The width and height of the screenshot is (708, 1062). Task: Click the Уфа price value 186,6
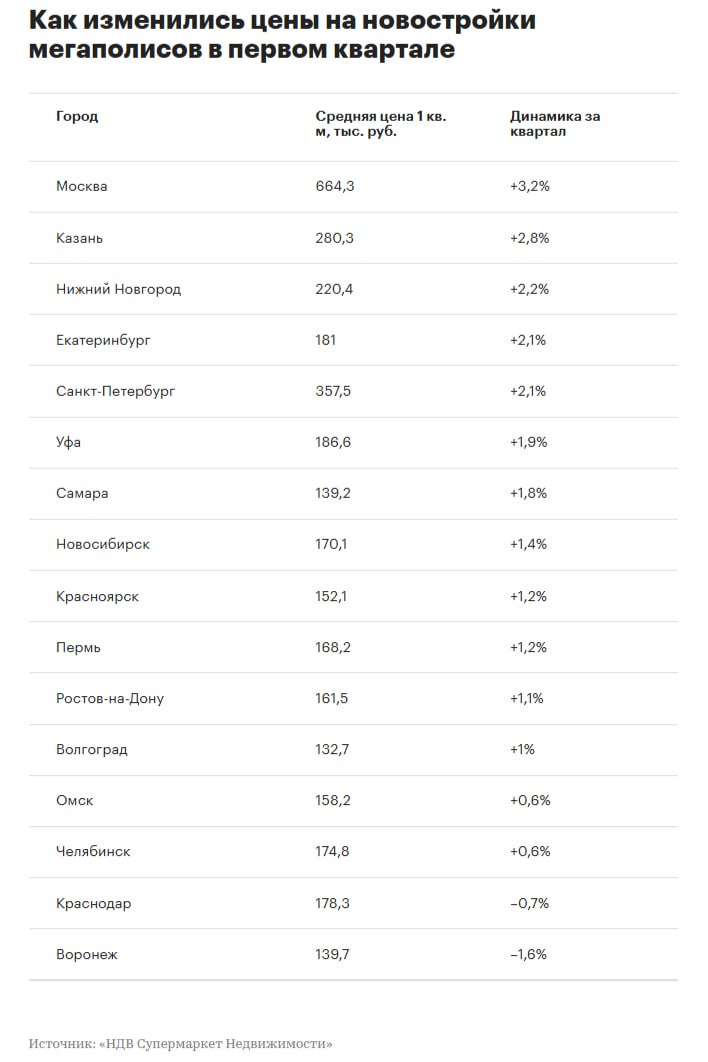(x=333, y=442)
